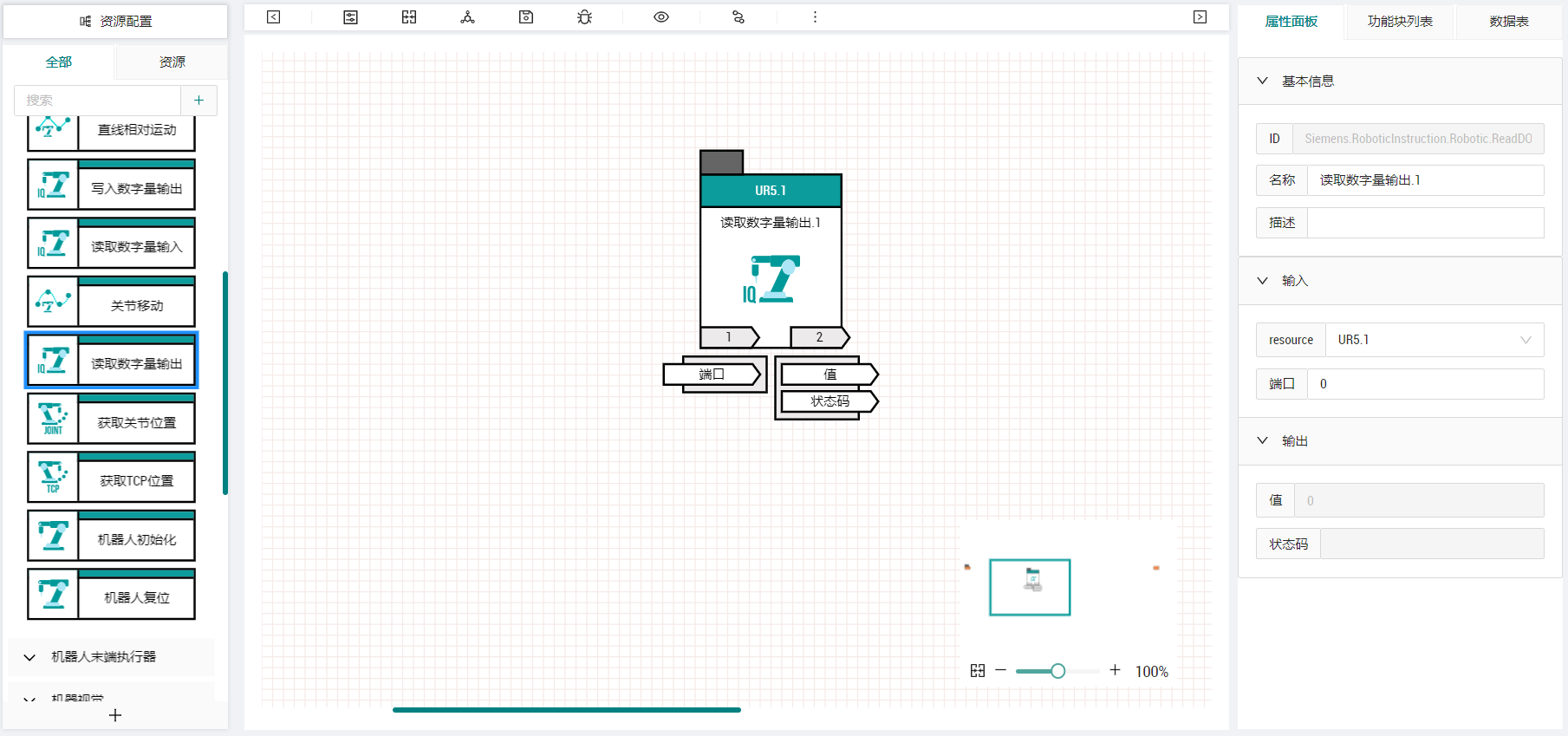This screenshot has height=736, width=1568.
Task: Collapse the left panel using the toolbar arrow
Action: (273, 17)
